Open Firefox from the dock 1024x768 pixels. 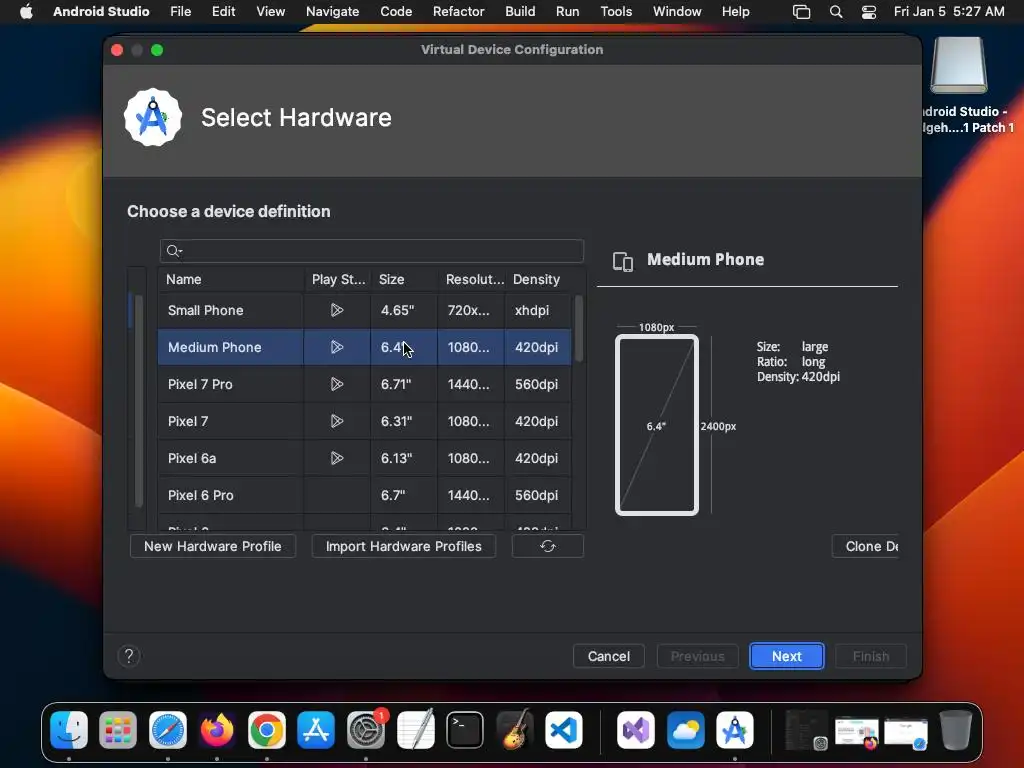[217, 729]
